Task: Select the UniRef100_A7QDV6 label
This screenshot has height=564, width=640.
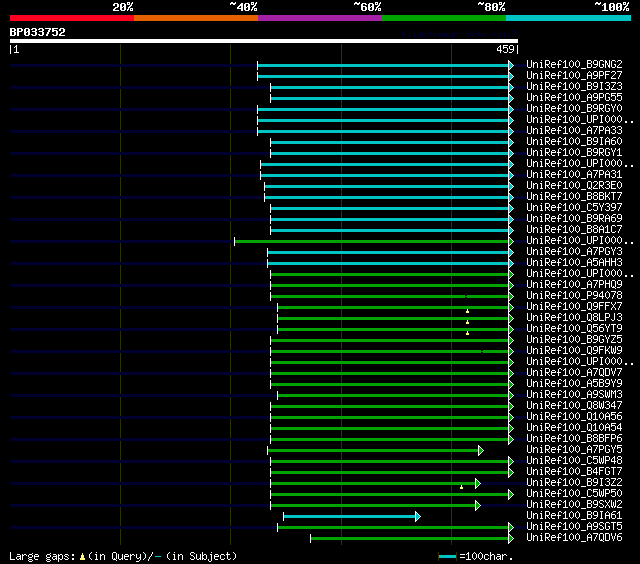Action: (x=574, y=538)
